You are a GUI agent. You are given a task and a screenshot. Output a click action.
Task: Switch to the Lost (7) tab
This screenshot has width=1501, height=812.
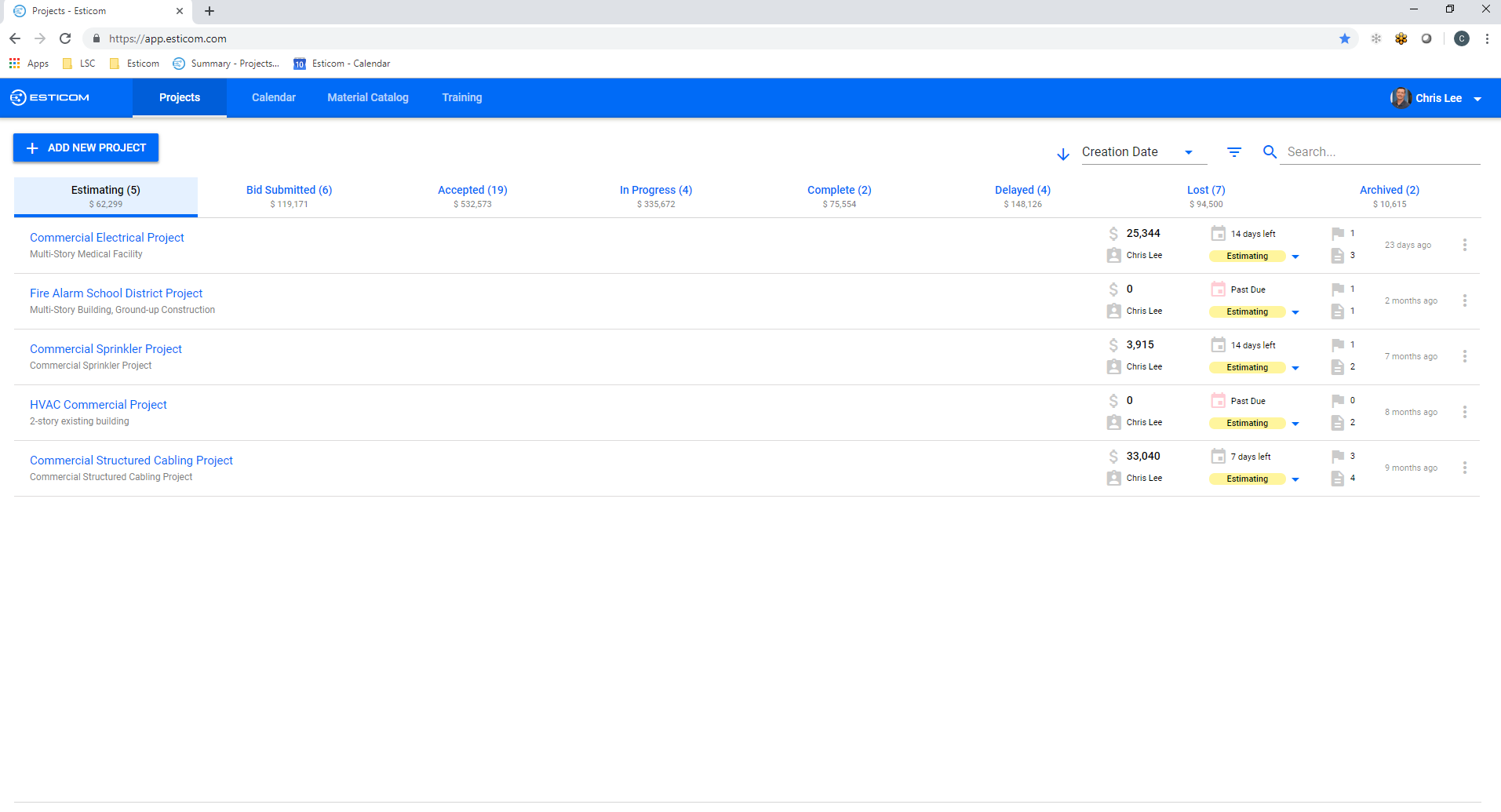[x=1206, y=196]
